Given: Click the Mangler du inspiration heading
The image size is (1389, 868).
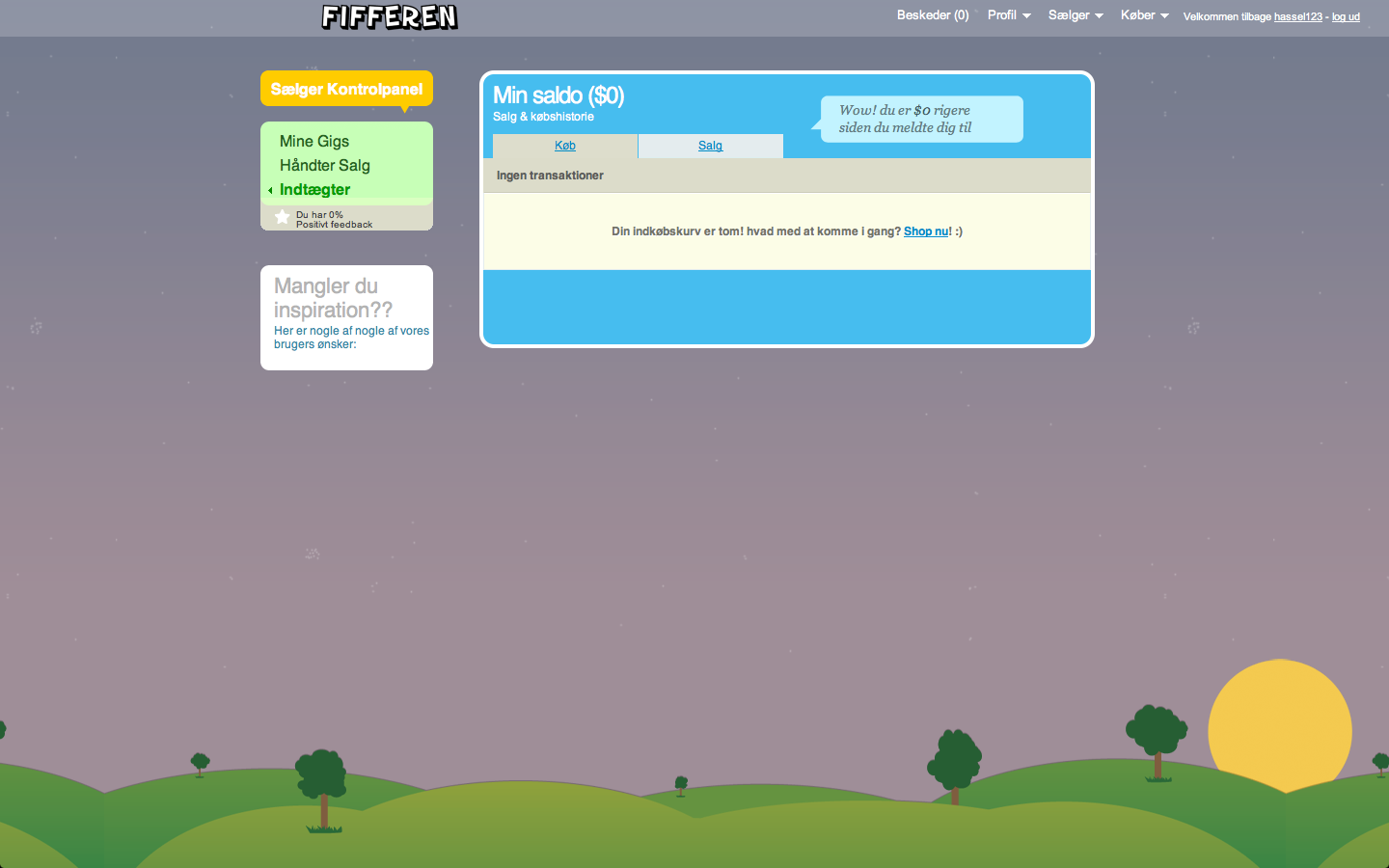Looking at the screenshot, I should click(x=333, y=298).
